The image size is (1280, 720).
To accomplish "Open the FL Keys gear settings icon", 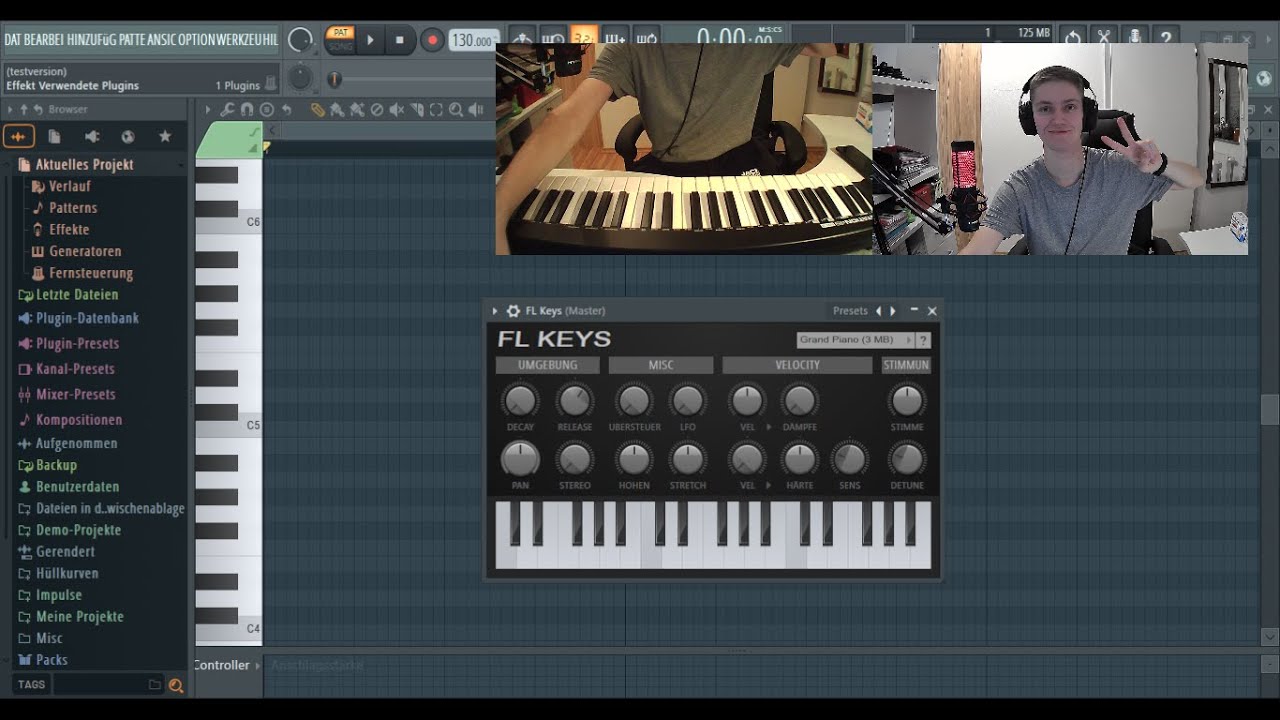I will (x=513, y=311).
